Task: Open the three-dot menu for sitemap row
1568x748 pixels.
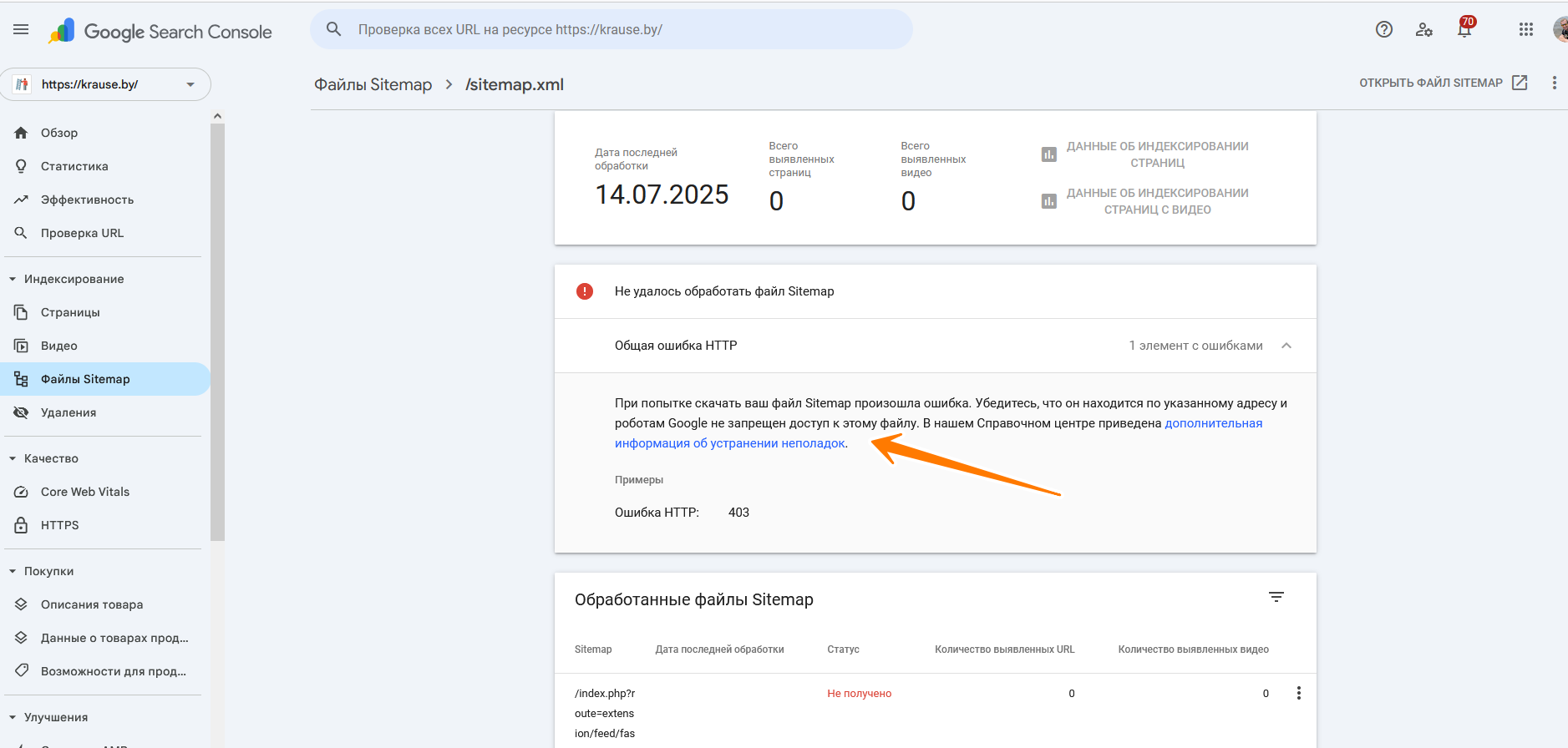Action: (1298, 694)
